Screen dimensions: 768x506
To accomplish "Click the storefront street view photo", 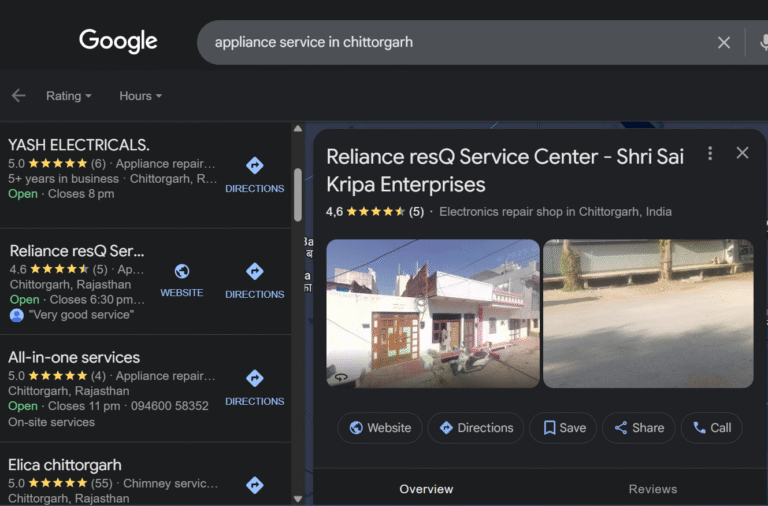I will (x=432, y=313).
